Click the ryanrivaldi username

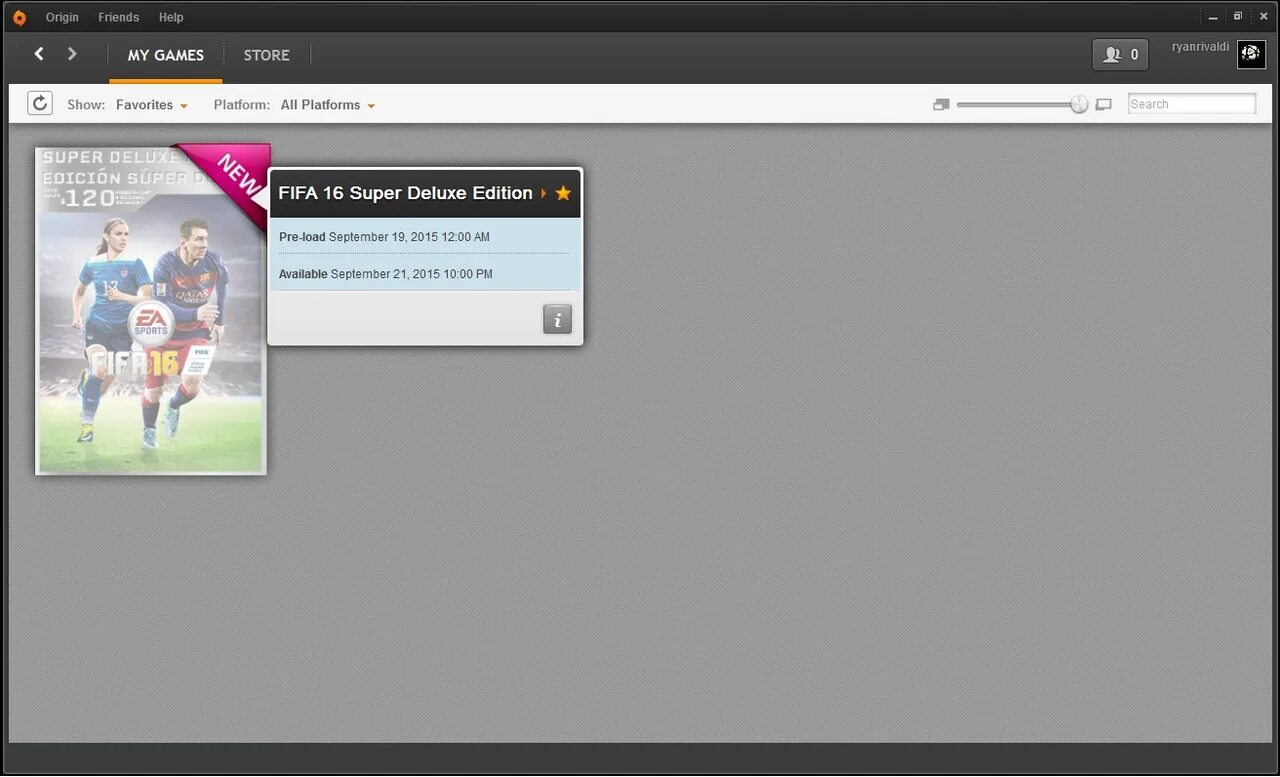pos(1201,47)
